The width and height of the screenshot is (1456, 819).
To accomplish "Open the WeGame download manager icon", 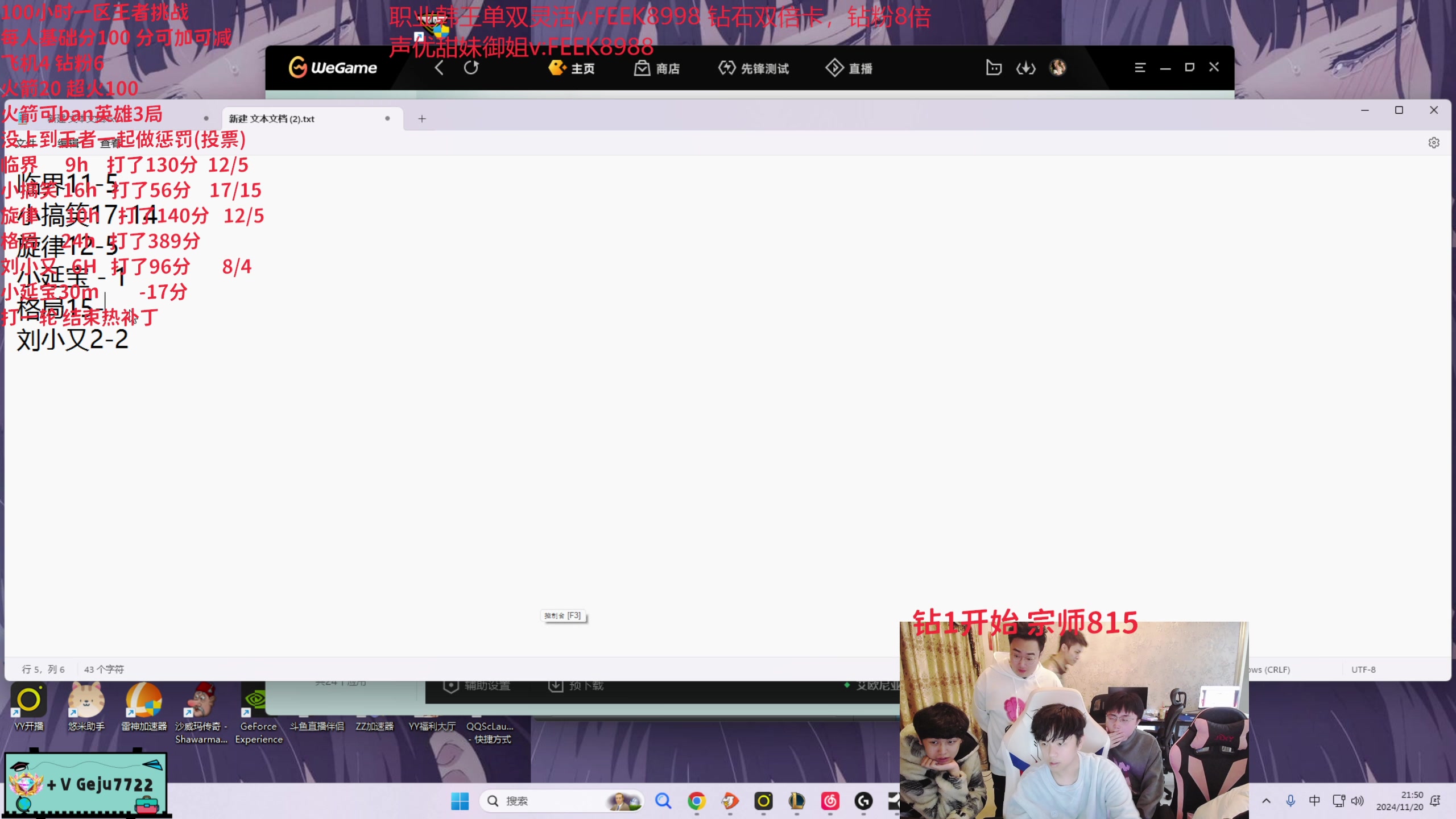I will click(1026, 68).
